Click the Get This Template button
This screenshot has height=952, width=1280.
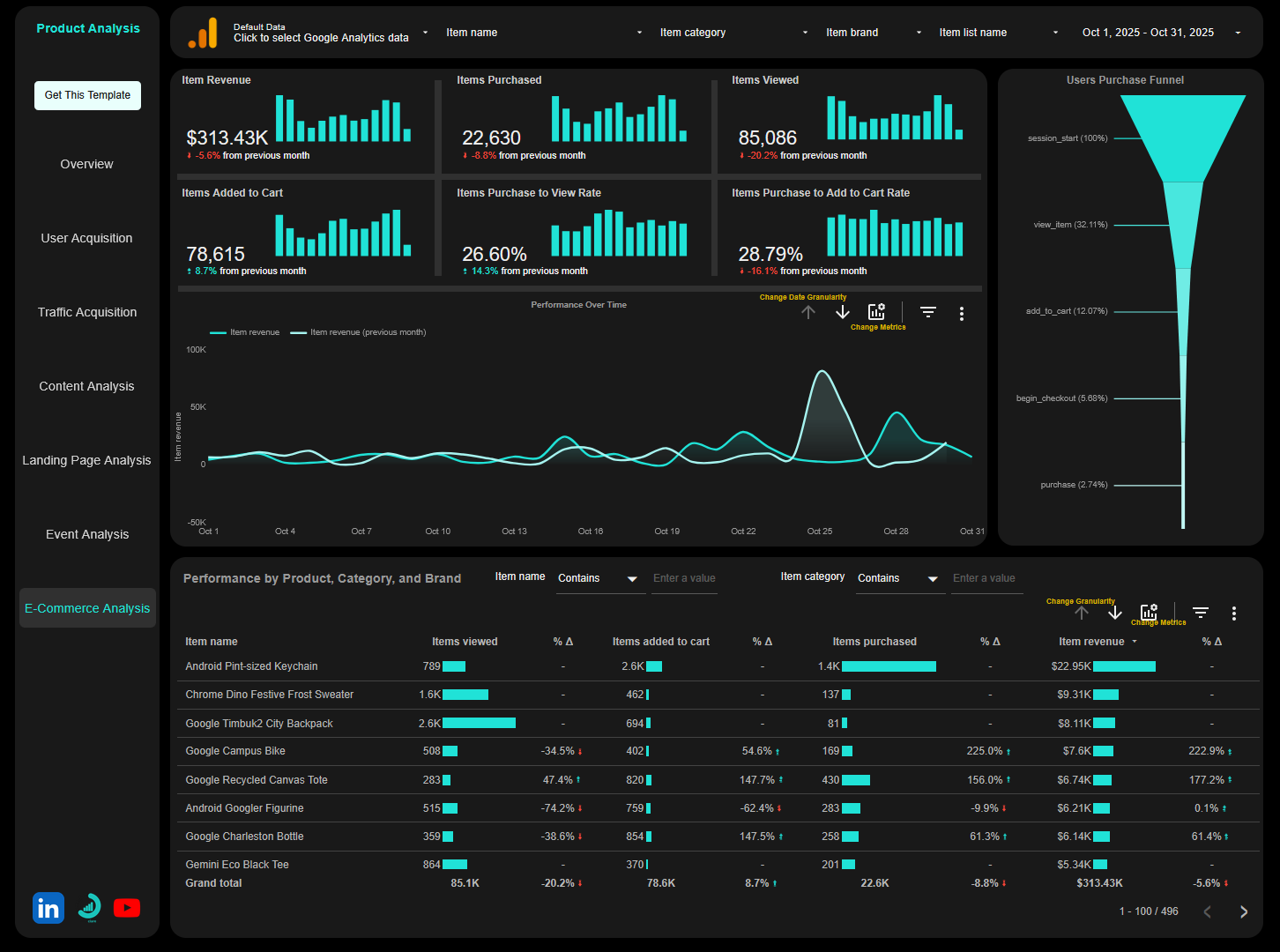(87, 95)
